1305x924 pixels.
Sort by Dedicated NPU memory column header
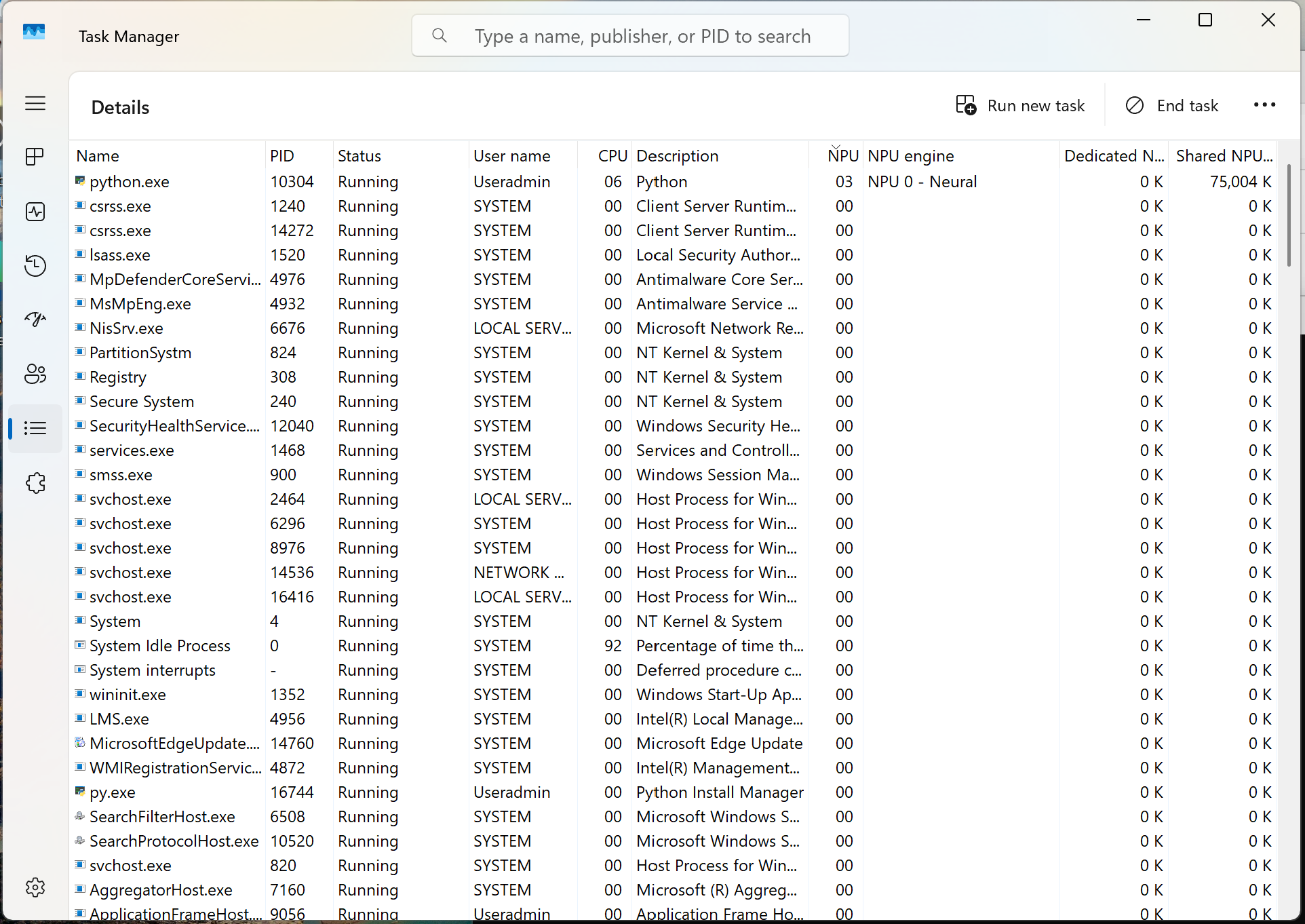click(1114, 156)
